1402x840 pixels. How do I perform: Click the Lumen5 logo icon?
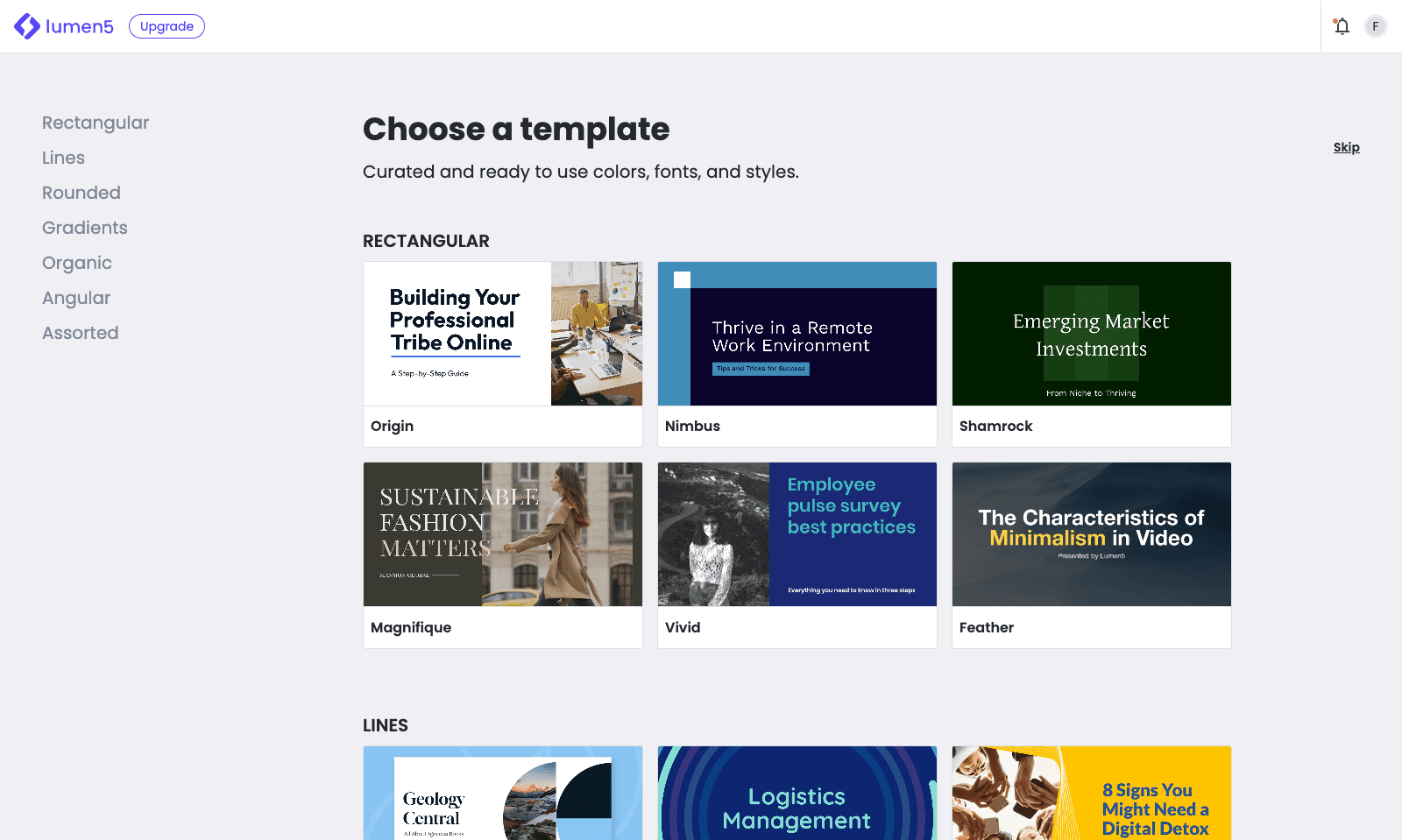(27, 26)
